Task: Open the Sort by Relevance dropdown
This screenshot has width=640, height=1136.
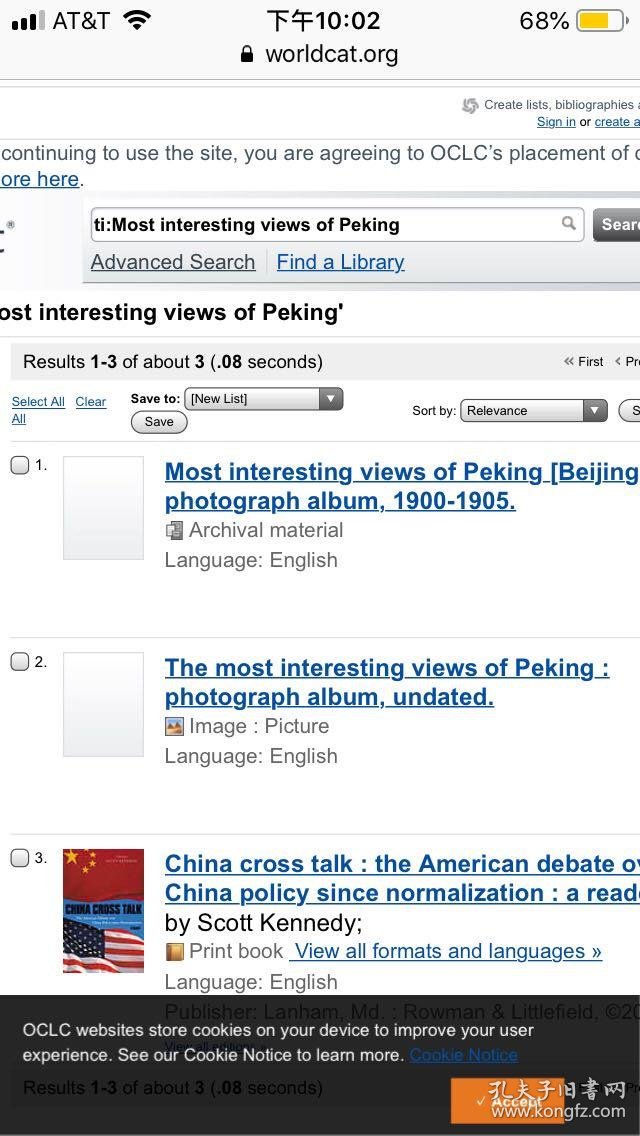Action: click(533, 411)
